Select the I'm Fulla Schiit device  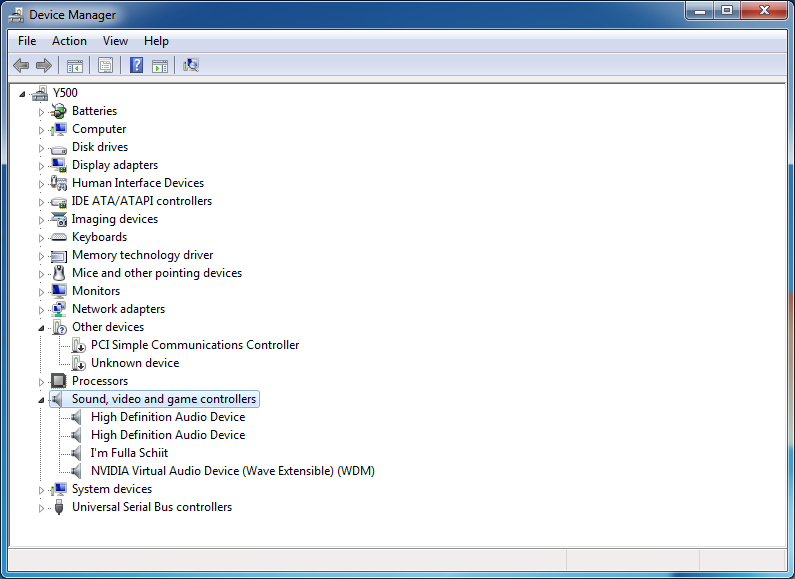[x=129, y=453]
